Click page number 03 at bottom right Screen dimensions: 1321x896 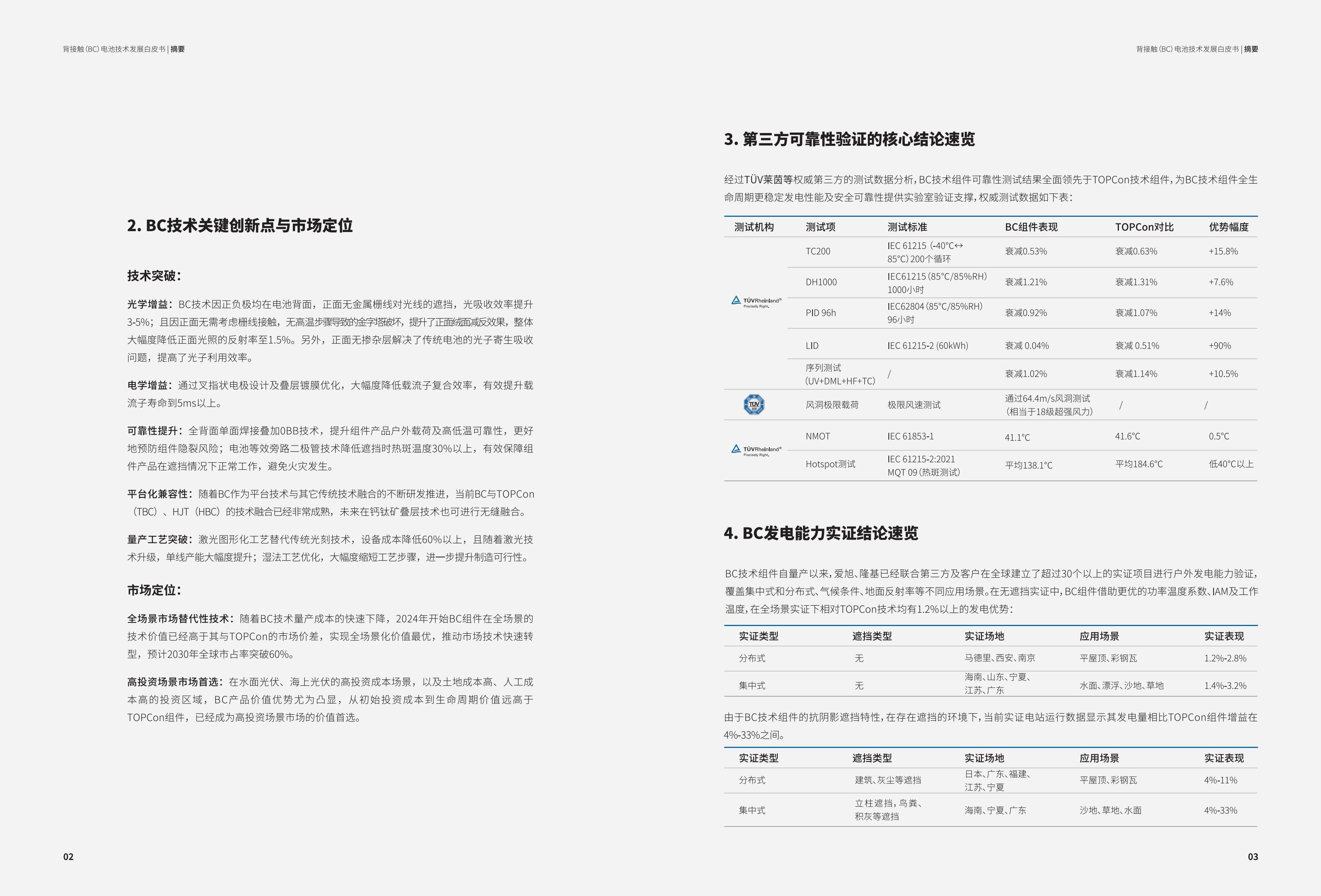pyautogui.click(x=1253, y=857)
